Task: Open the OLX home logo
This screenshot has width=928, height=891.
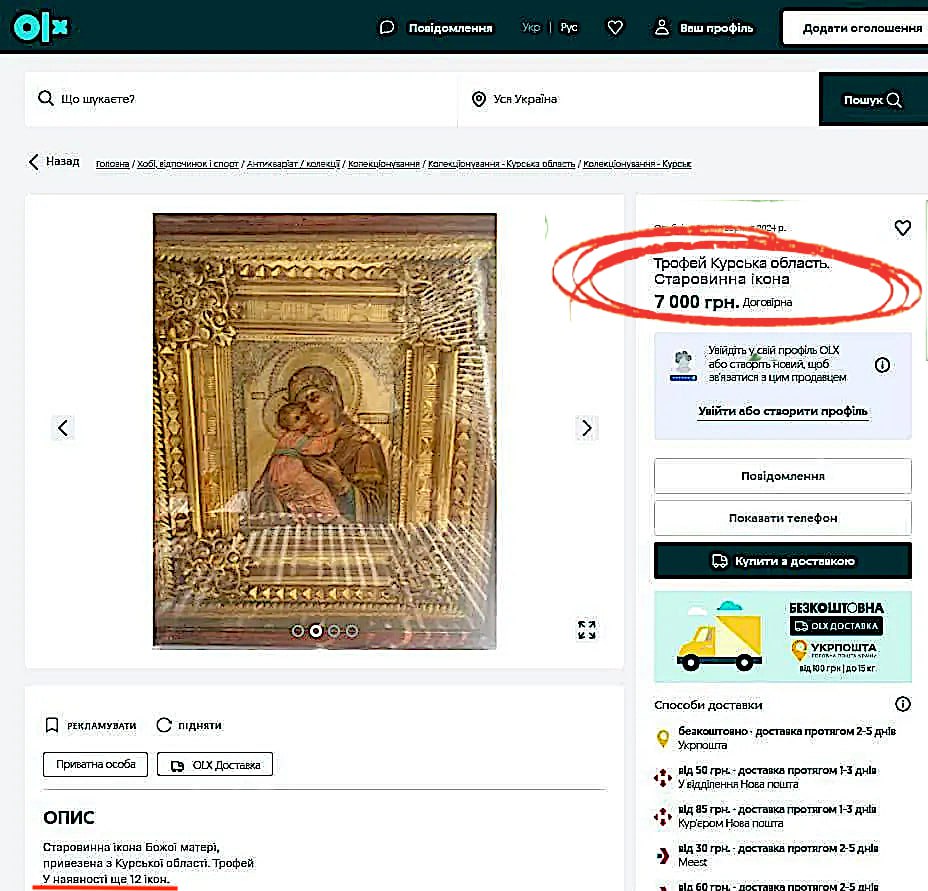Action: [x=41, y=27]
